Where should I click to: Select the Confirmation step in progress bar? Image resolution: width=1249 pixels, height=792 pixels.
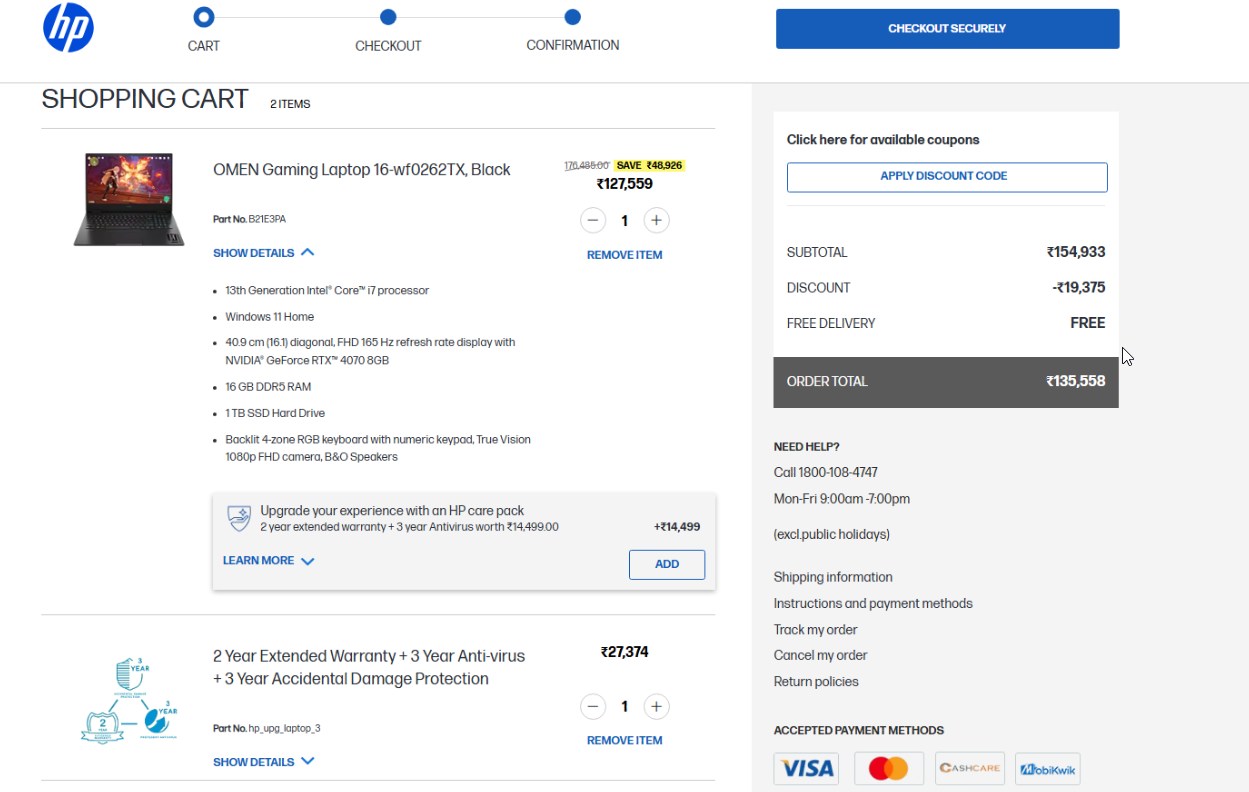click(572, 17)
